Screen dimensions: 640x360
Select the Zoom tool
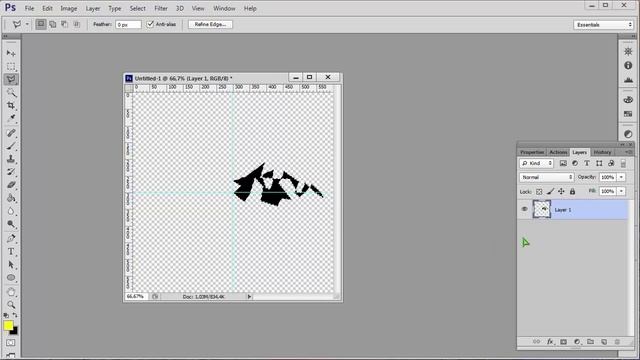(11, 304)
